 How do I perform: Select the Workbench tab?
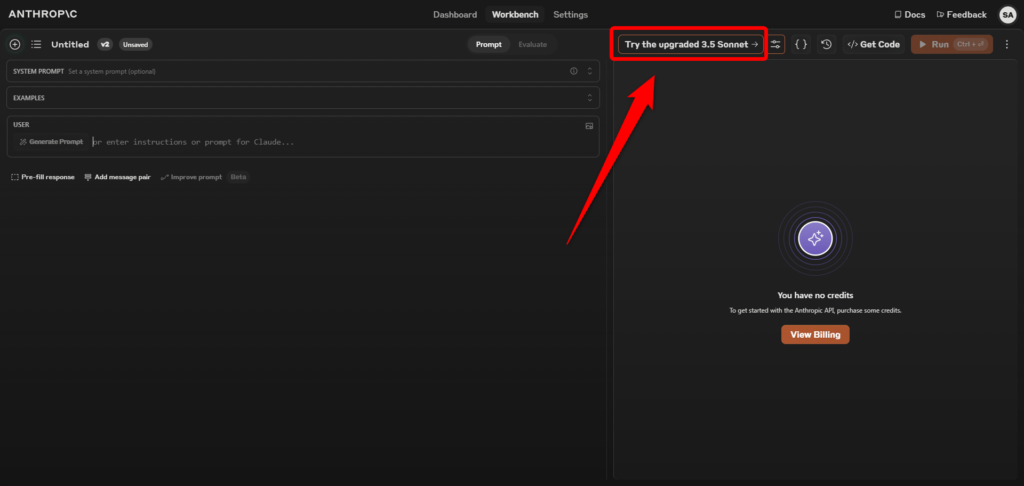pos(515,14)
